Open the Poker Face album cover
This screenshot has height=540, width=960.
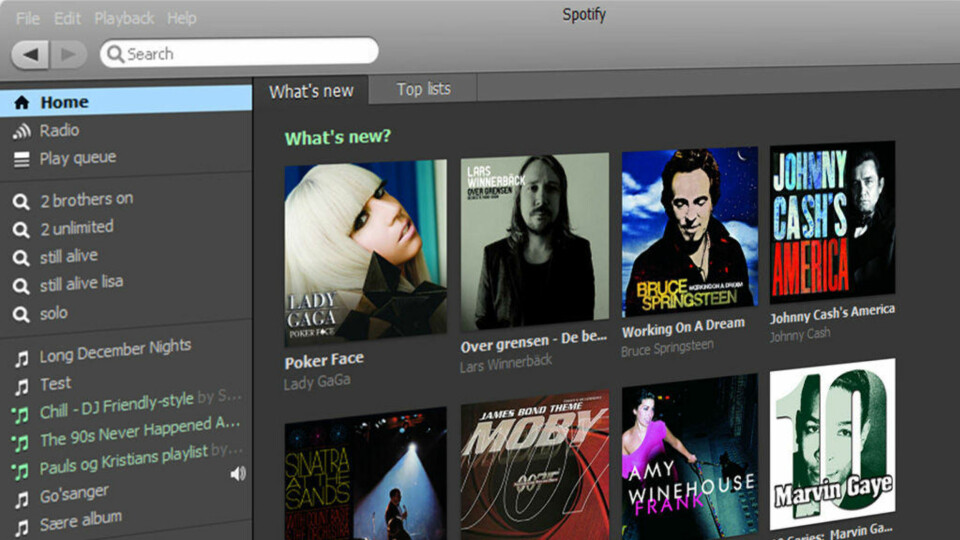click(365, 252)
